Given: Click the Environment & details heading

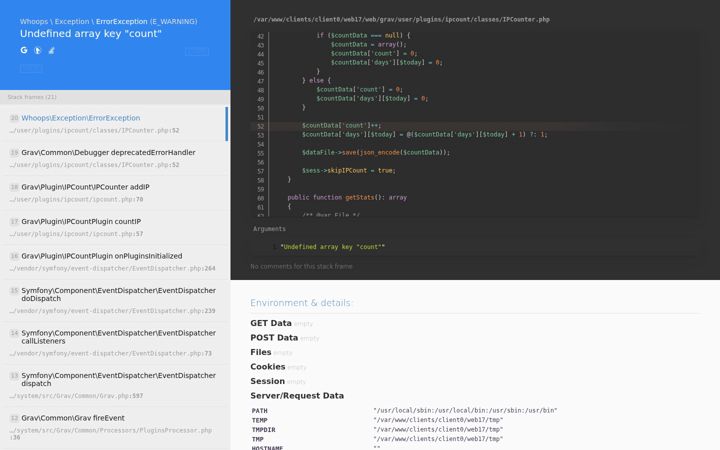Looking at the screenshot, I should (x=300, y=303).
